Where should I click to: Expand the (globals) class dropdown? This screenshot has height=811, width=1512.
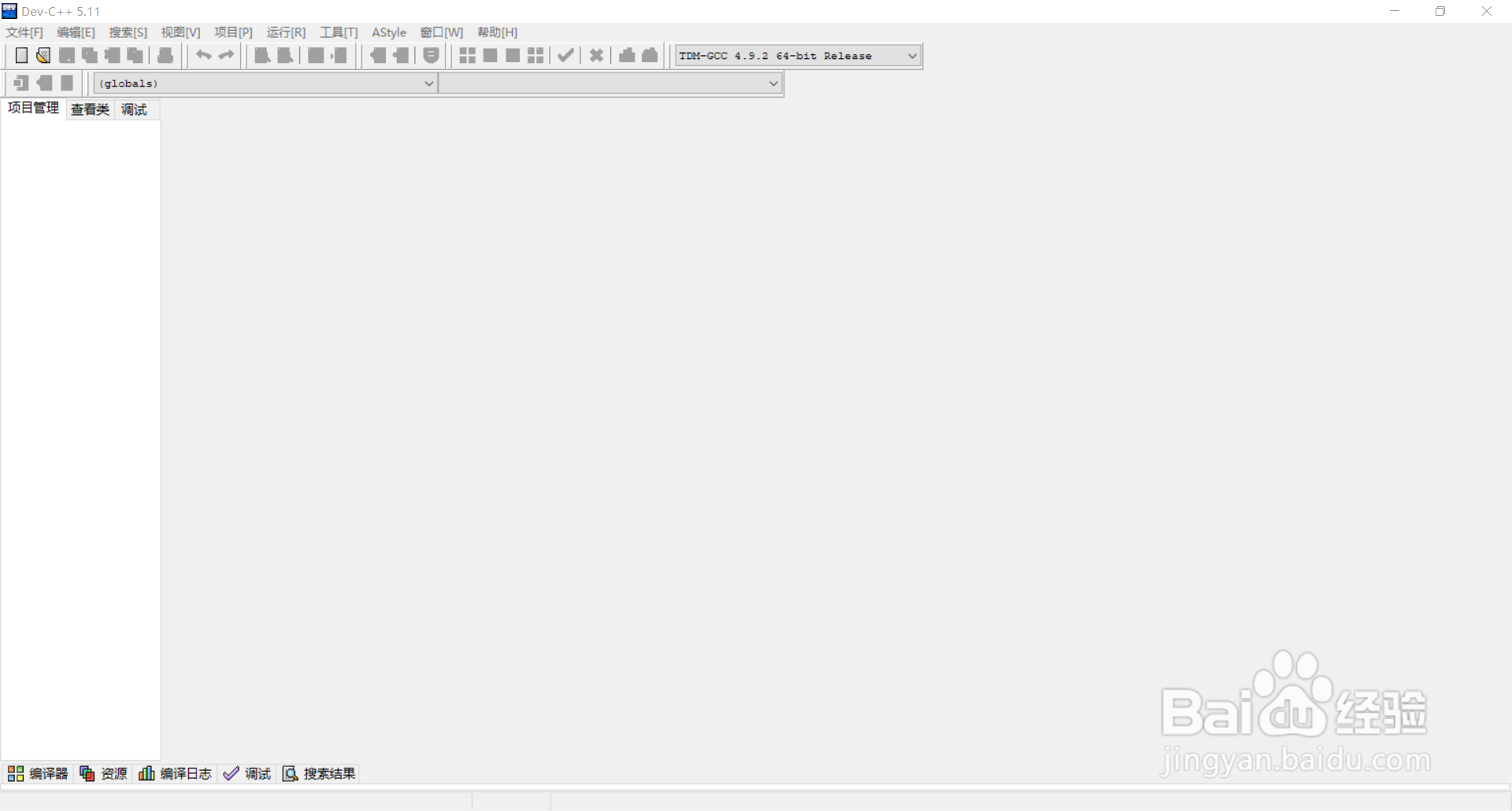tap(265, 83)
